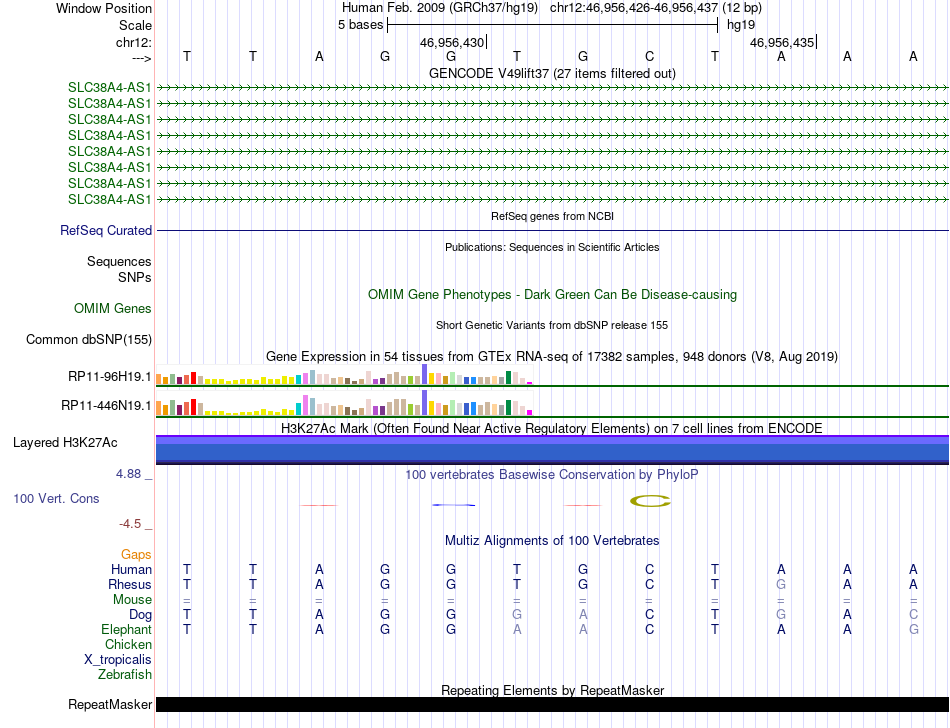Click the RP11-446N19.1 expression bar chart
The height and width of the screenshot is (728, 950).
coord(344,403)
